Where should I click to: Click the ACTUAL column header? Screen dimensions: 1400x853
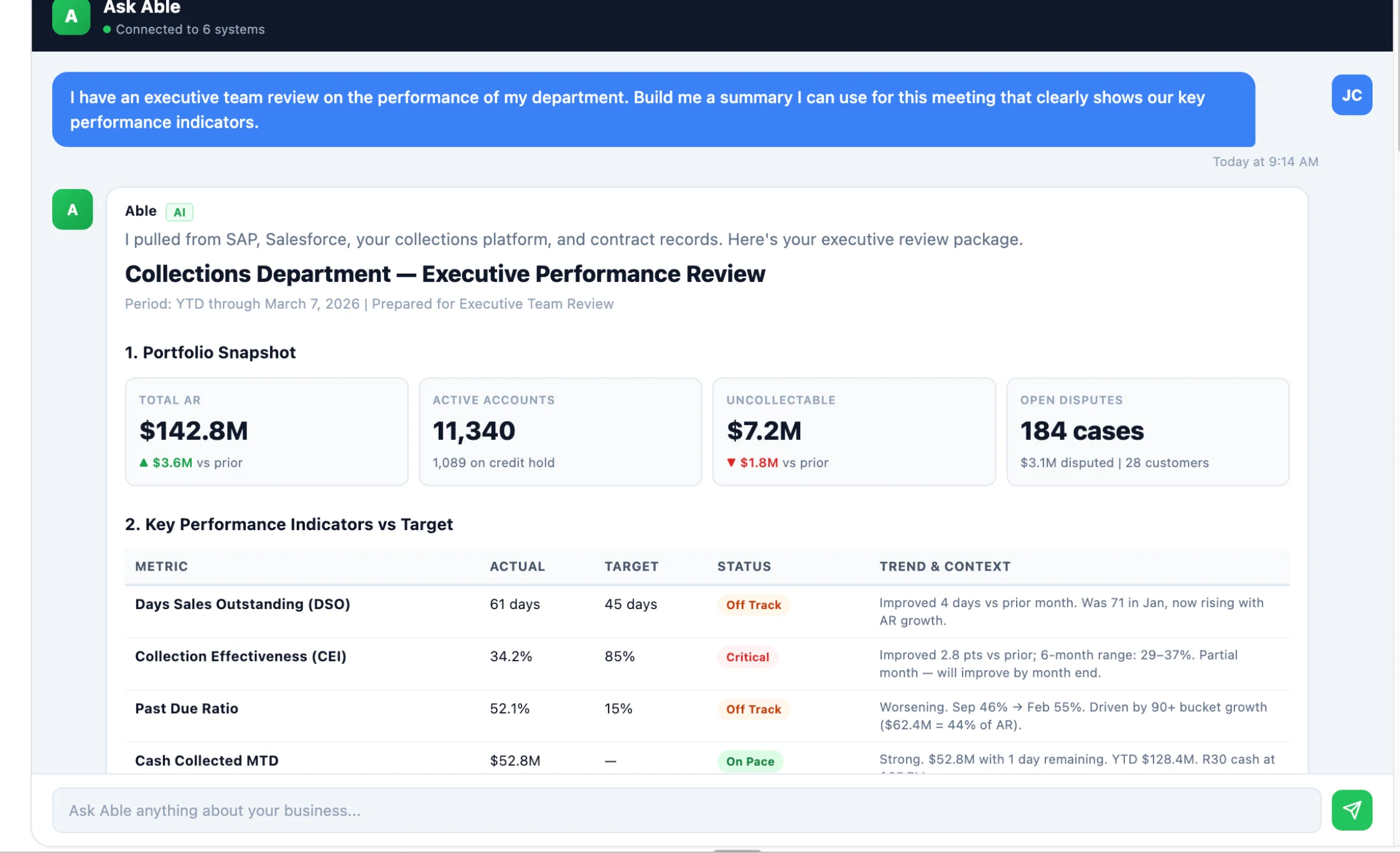[x=517, y=566]
